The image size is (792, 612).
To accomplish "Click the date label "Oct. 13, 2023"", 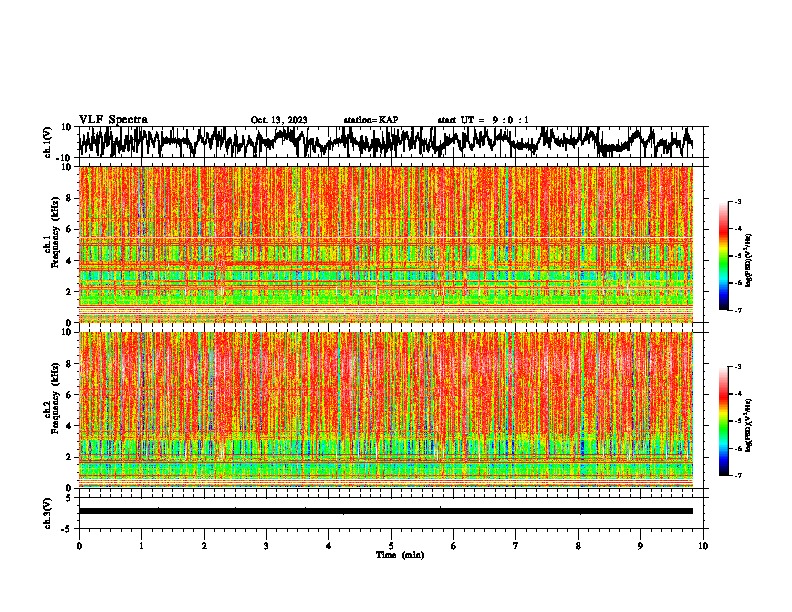I will [x=279, y=120].
